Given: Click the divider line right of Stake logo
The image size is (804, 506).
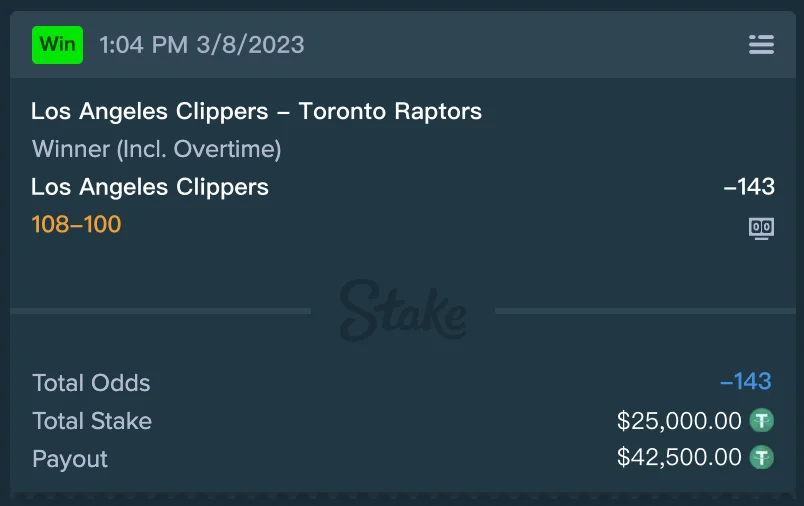Looking at the screenshot, I should pyautogui.click(x=645, y=311).
